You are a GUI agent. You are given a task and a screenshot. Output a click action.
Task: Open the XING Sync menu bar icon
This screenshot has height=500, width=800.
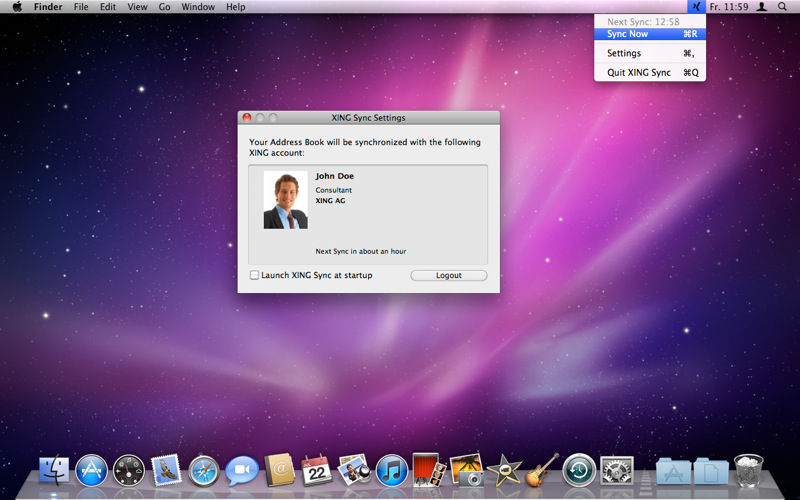696,7
